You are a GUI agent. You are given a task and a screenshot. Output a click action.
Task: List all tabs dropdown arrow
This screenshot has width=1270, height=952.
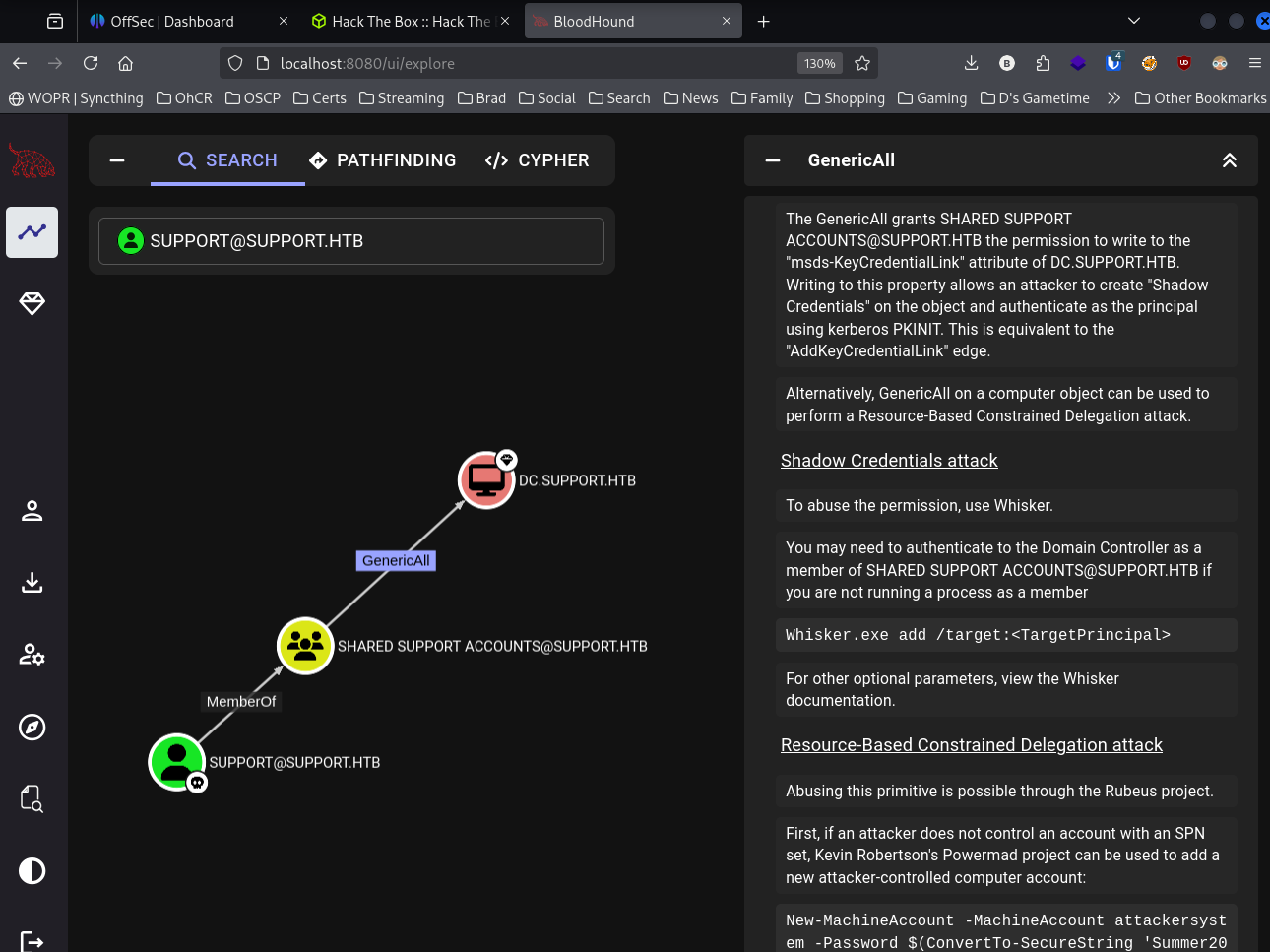(1134, 21)
